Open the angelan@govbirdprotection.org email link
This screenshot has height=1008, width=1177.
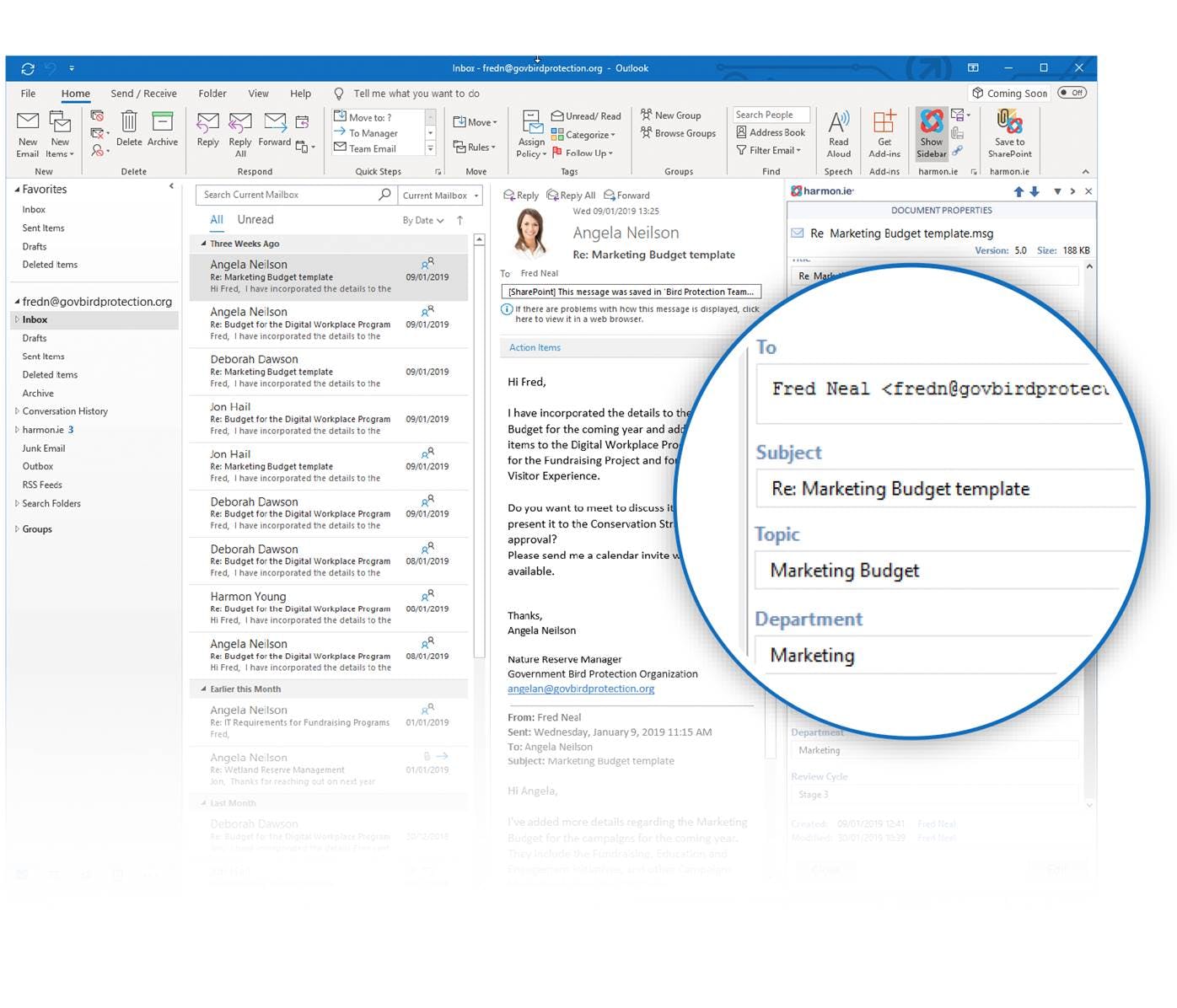pyautogui.click(x=581, y=689)
